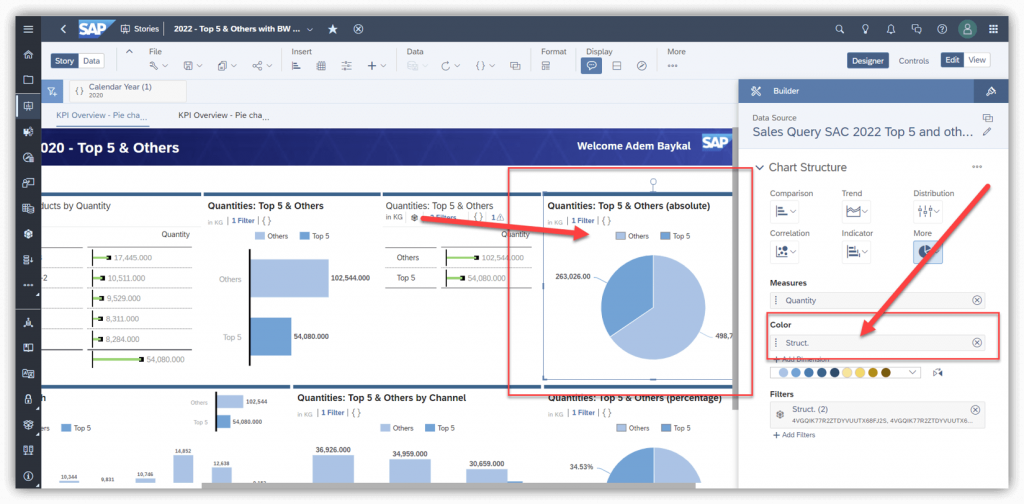Switch to Edit mode
This screenshot has height=504, width=1024.
[952, 60]
